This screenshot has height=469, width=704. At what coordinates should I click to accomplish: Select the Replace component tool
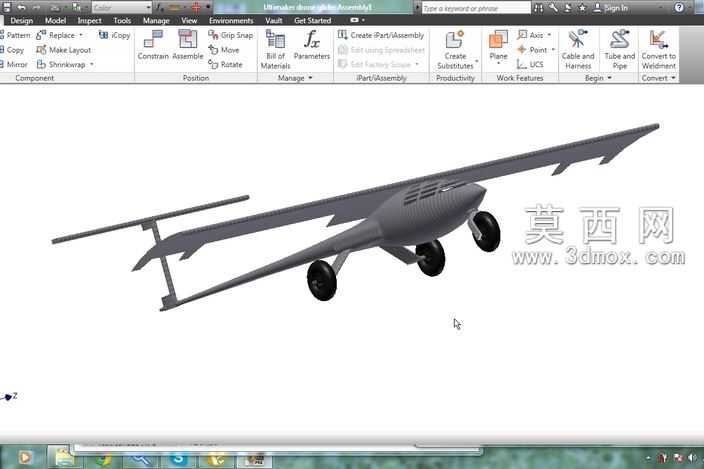tap(56, 35)
